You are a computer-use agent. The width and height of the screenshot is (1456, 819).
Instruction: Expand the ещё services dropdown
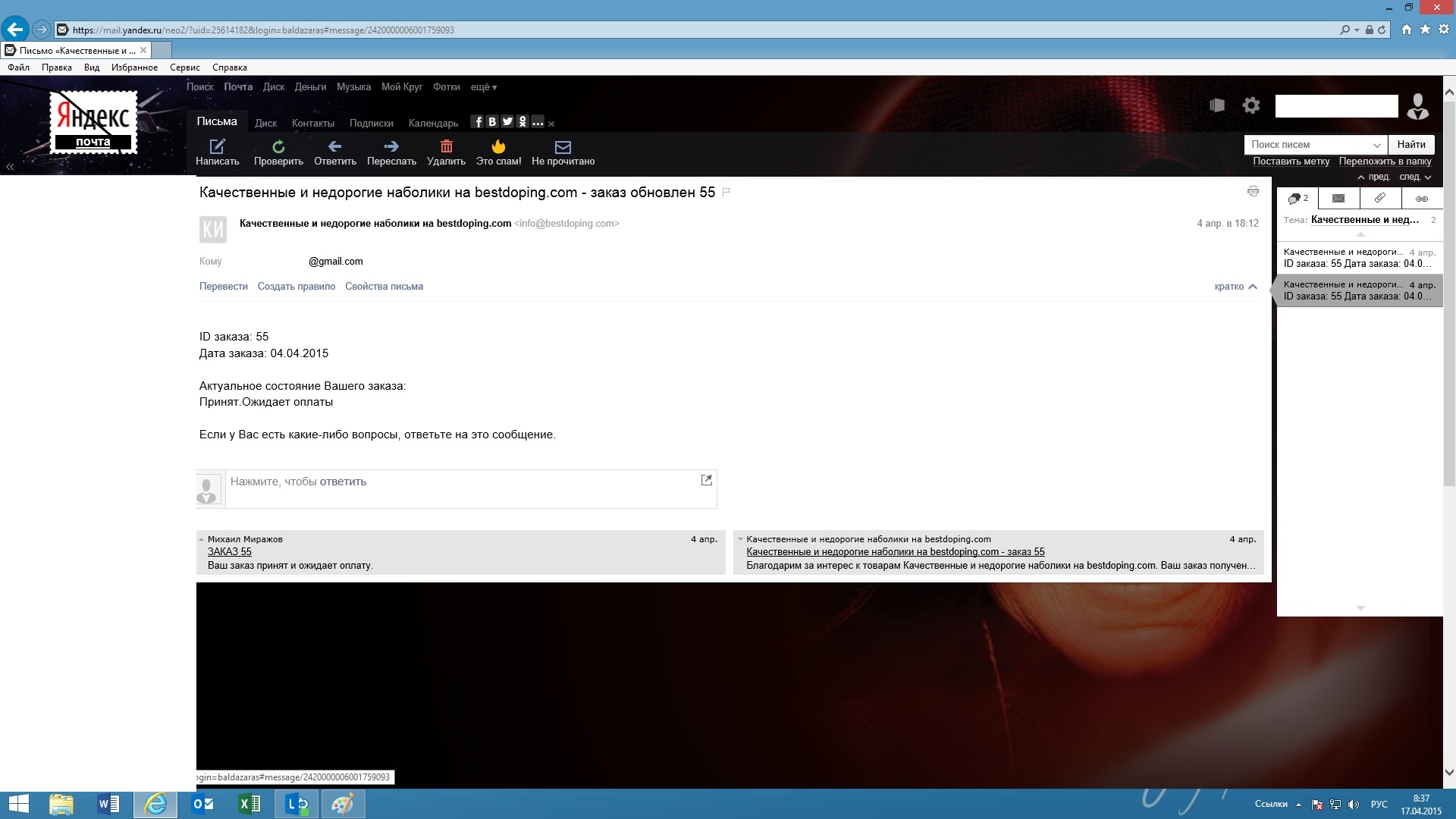pos(483,87)
